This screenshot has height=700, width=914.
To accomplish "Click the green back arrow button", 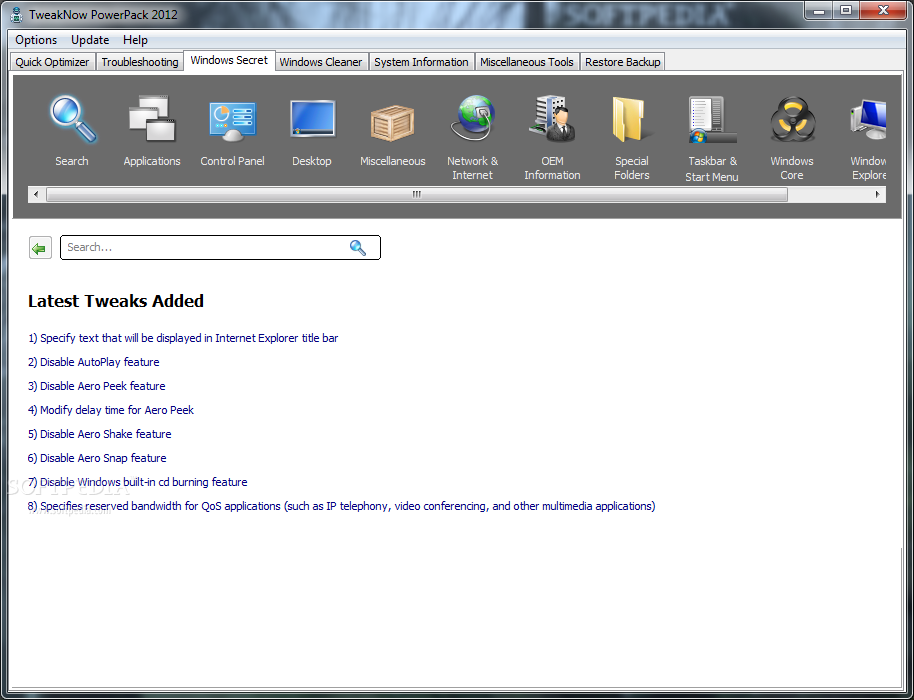I will (40, 248).
